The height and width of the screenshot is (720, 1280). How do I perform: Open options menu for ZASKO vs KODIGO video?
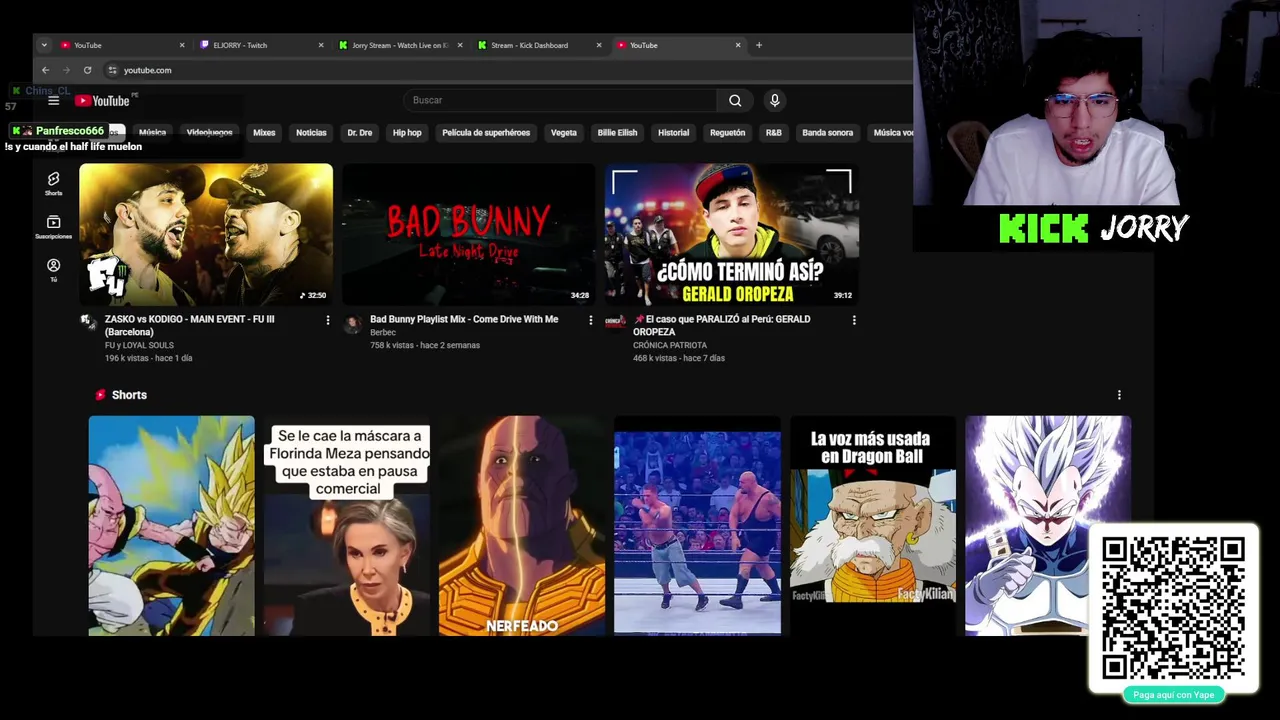328,320
